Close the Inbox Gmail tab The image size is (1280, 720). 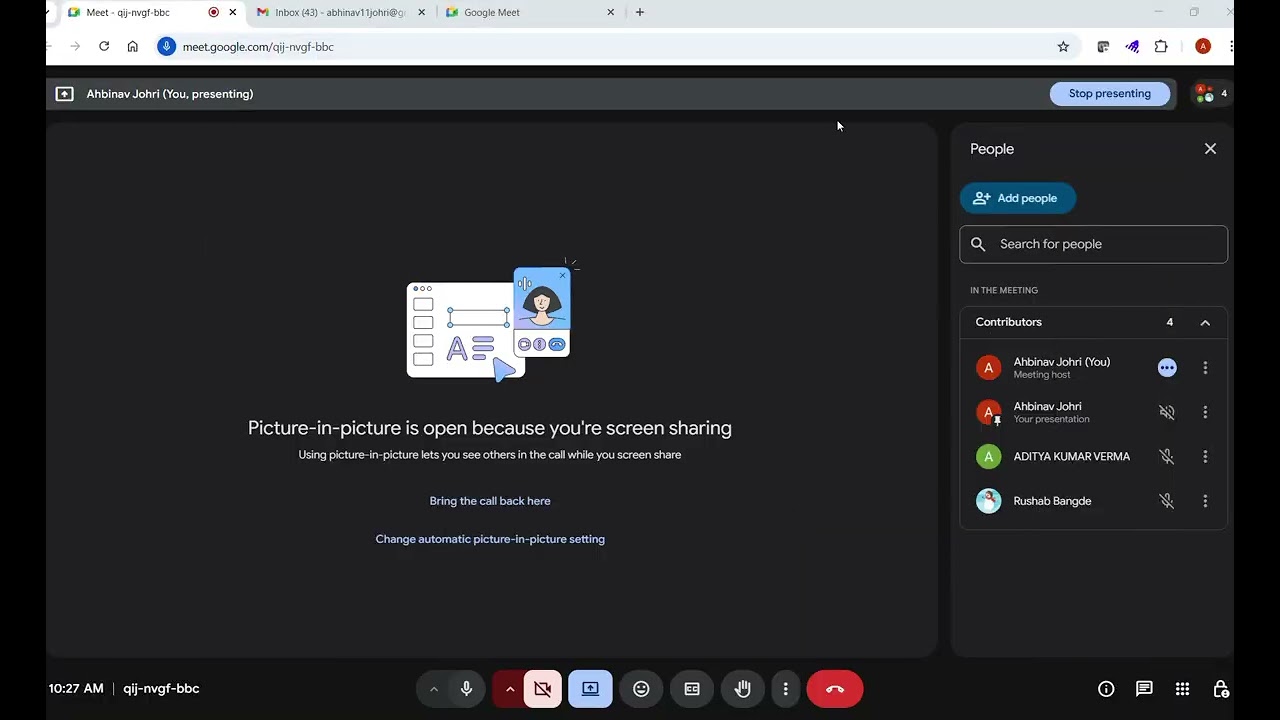pyautogui.click(x=421, y=12)
